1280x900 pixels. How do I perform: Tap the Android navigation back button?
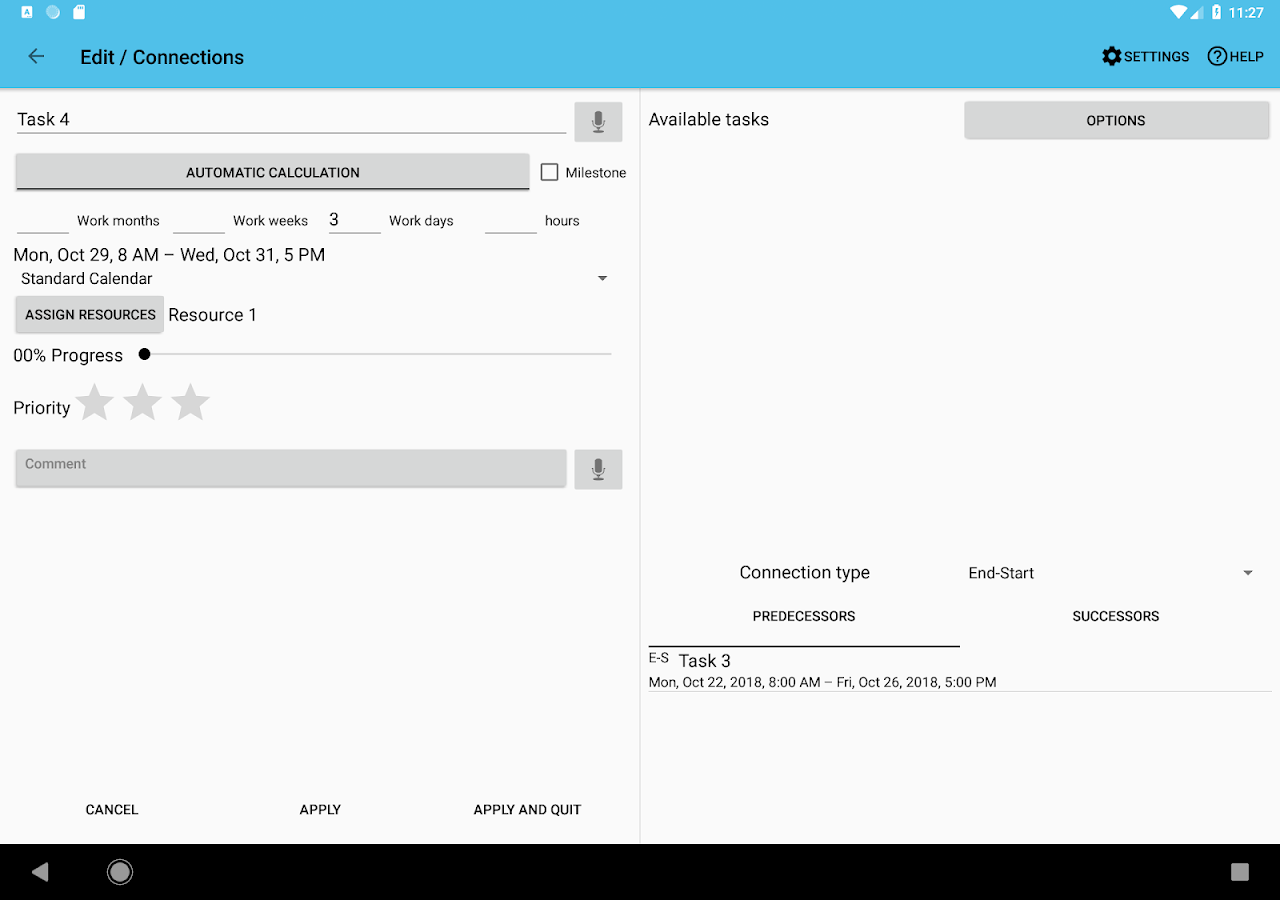[x=40, y=871]
